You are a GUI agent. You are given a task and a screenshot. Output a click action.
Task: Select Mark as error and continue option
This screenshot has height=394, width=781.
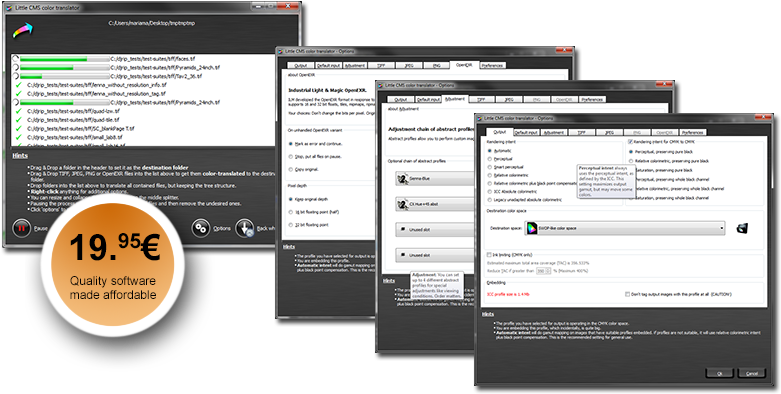[x=290, y=143]
